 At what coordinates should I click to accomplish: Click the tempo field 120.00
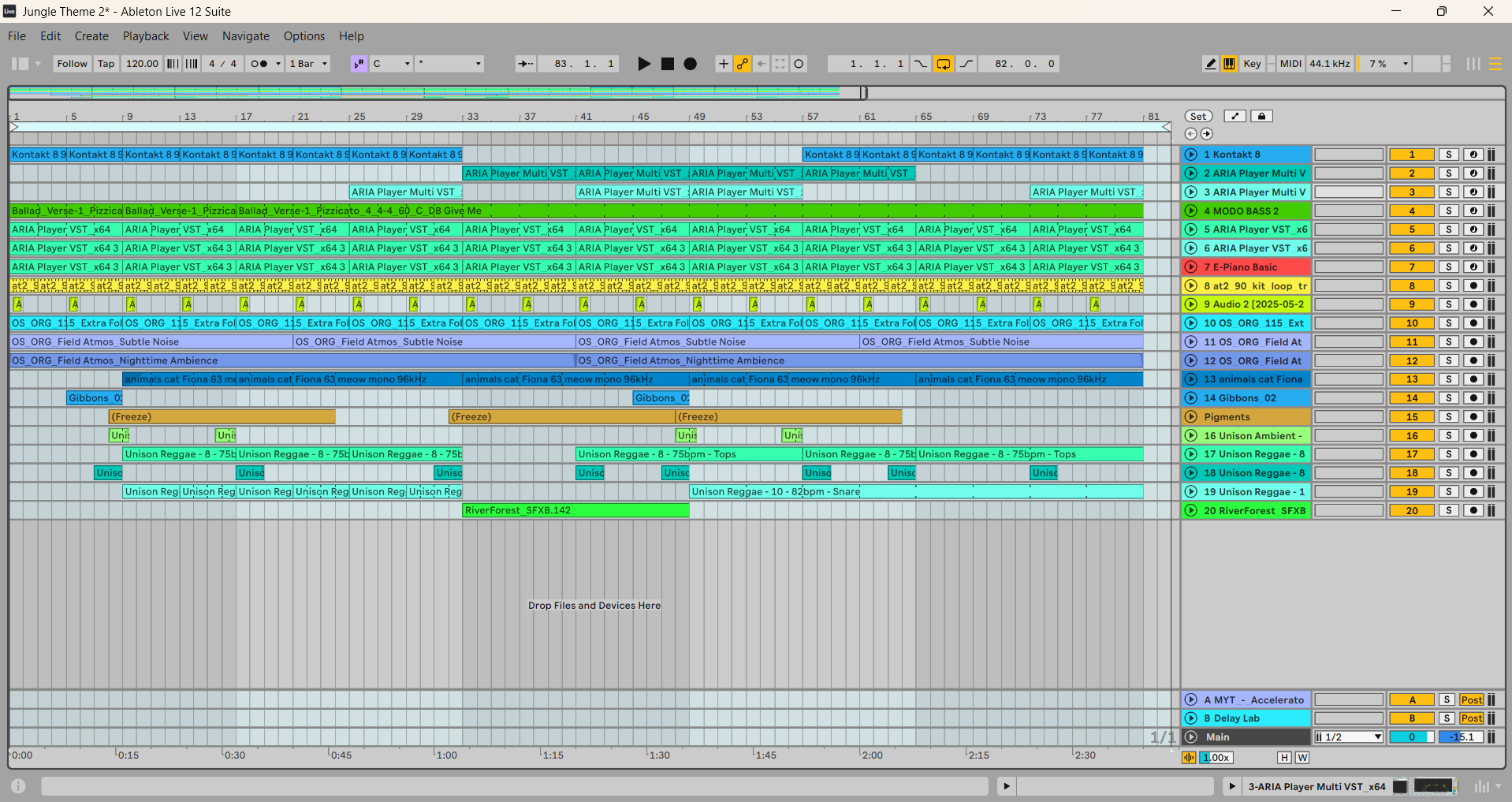(x=142, y=64)
